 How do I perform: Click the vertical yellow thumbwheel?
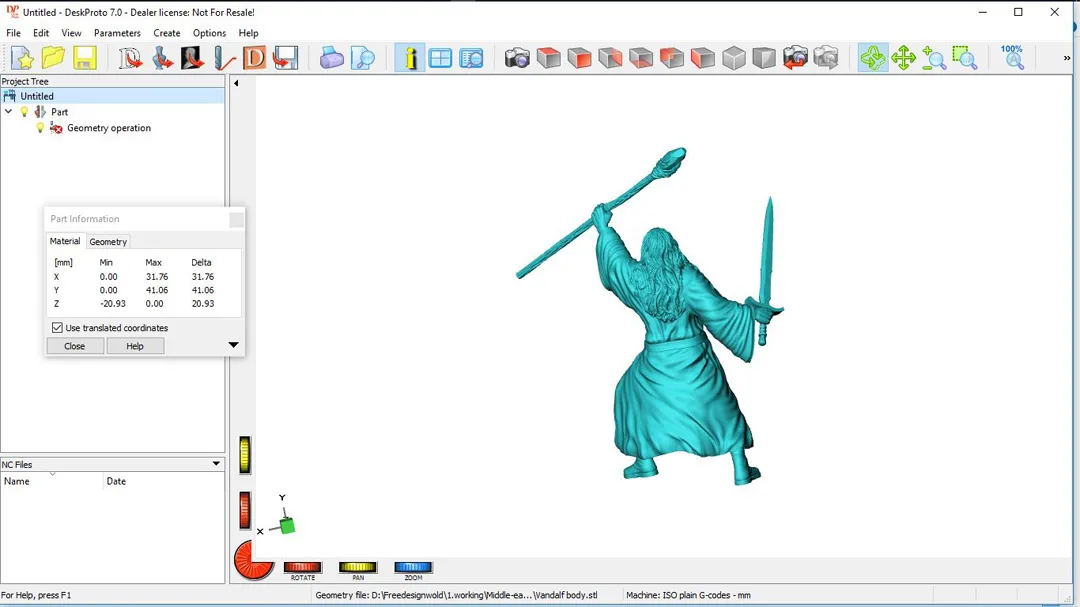coord(245,455)
